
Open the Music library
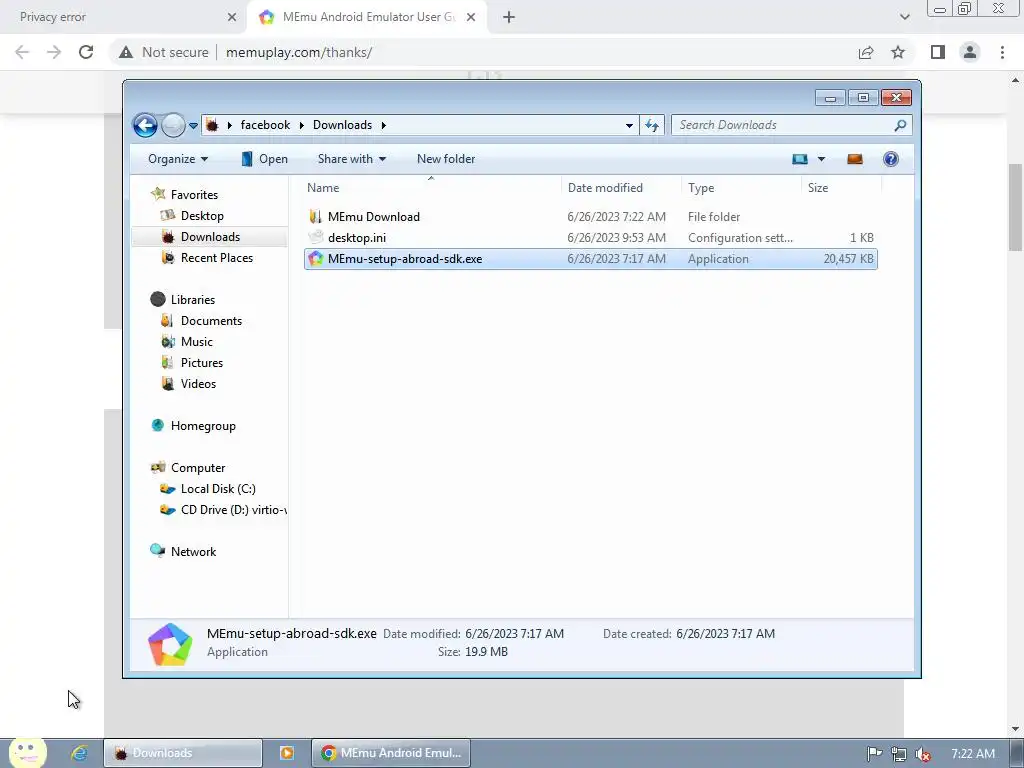(197, 342)
